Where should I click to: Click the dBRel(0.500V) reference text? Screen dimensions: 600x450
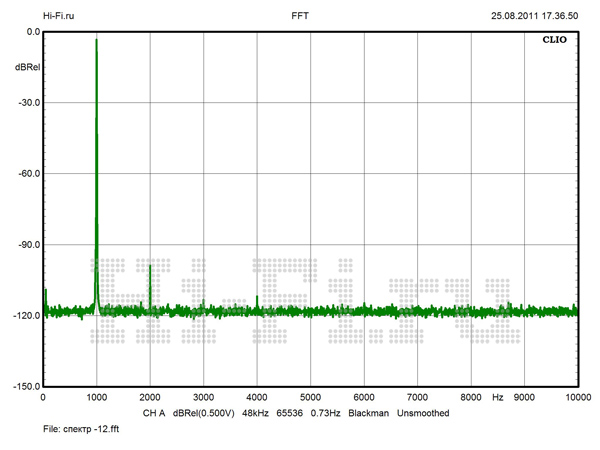(205, 413)
